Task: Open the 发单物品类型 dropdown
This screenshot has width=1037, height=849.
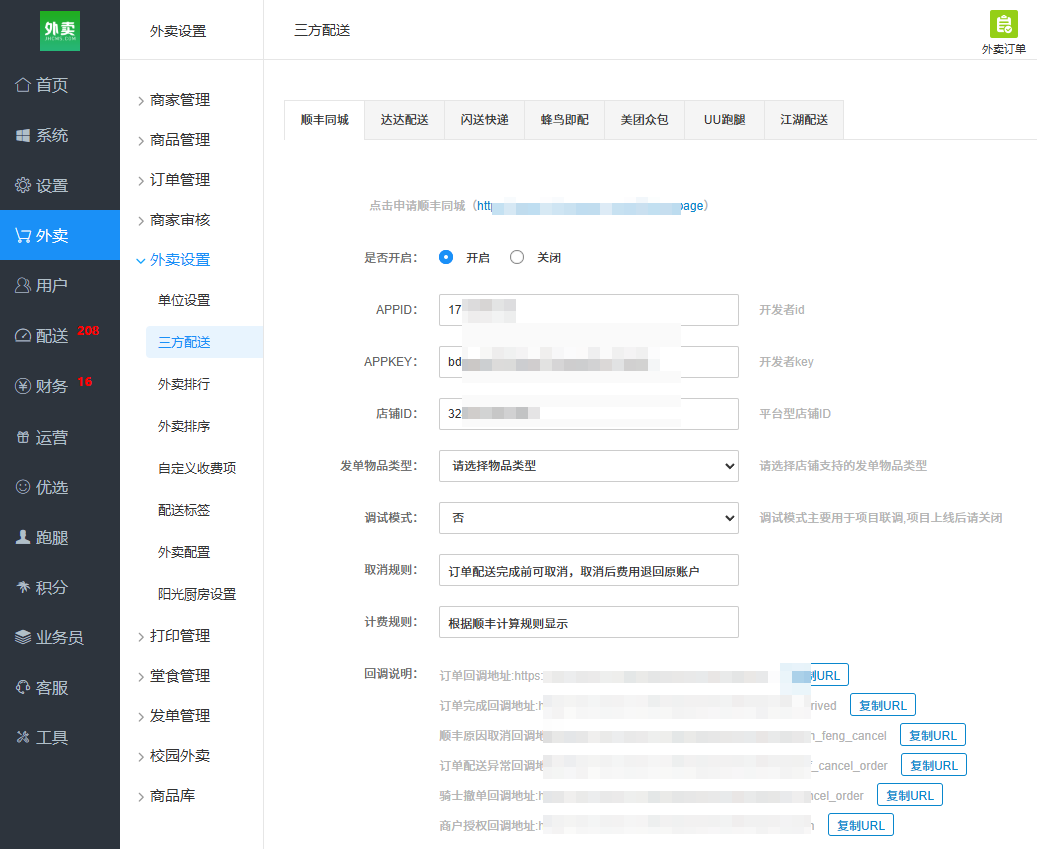Action: (x=589, y=465)
